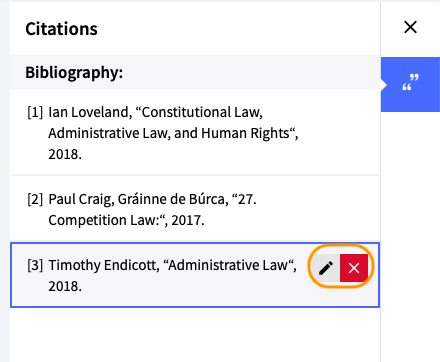Viewport: 440px width, 362px height.
Task: Click the [3] citation number marker
Action: coord(35,265)
